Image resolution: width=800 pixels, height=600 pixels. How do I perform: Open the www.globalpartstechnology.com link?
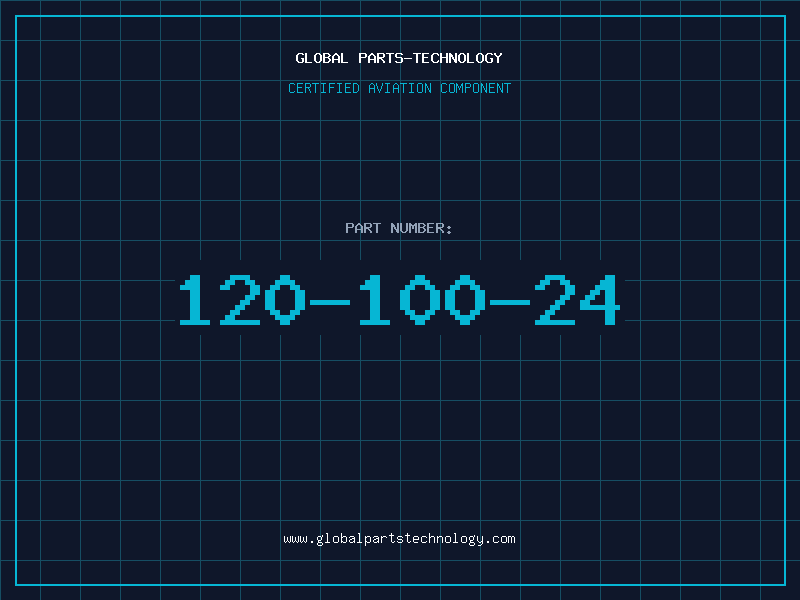click(399, 539)
